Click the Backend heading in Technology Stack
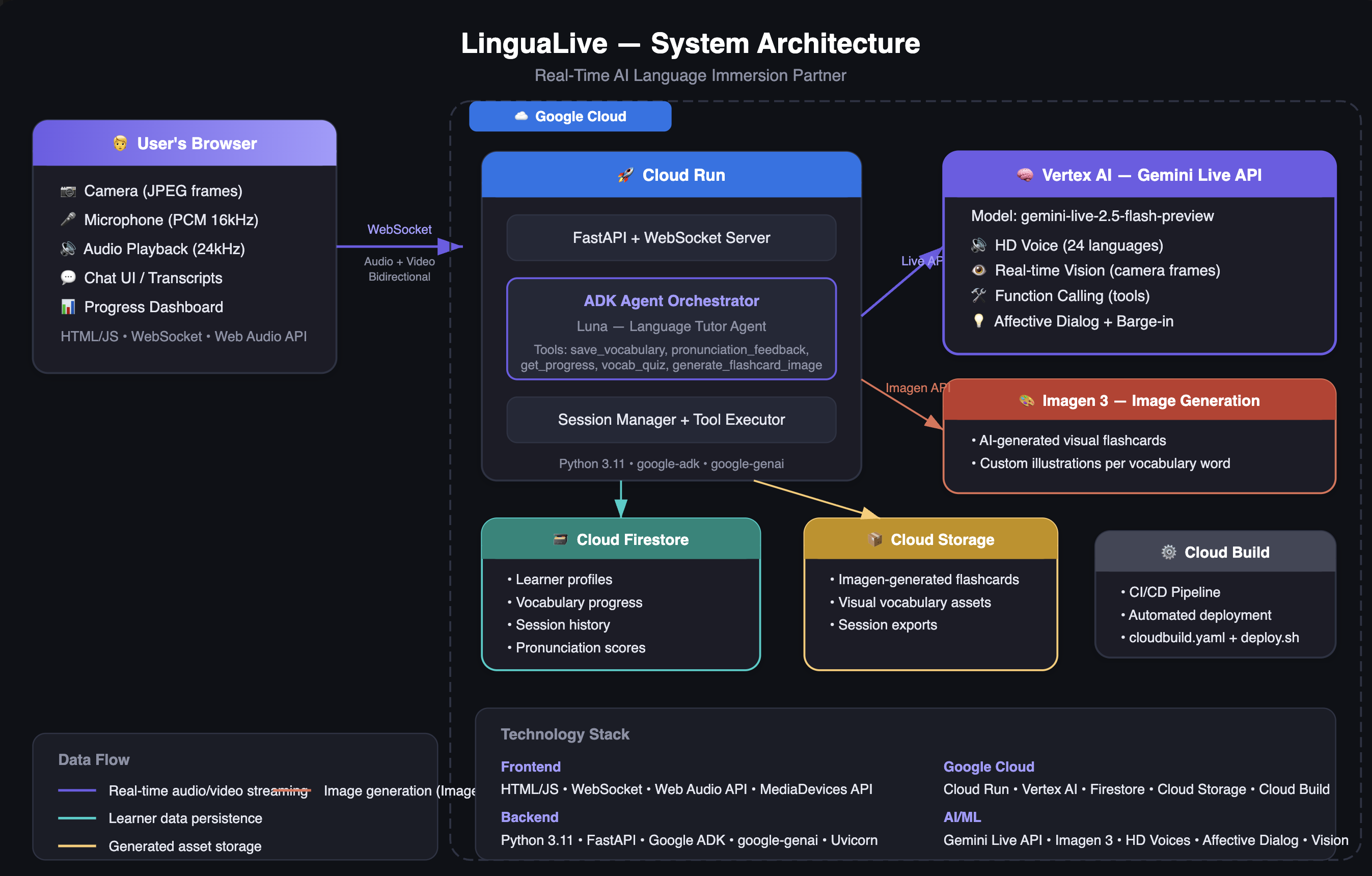The width and height of the screenshot is (1372, 876). pyautogui.click(x=529, y=817)
